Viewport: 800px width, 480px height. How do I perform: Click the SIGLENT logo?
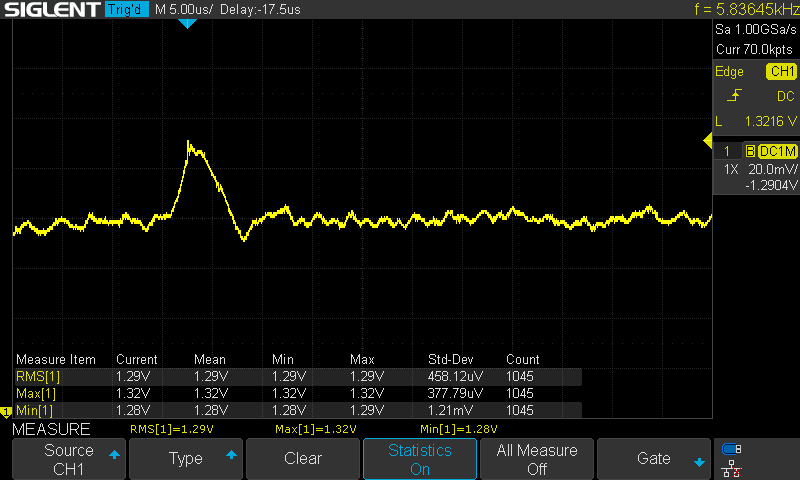pyautogui.click(x=52, y=9)
